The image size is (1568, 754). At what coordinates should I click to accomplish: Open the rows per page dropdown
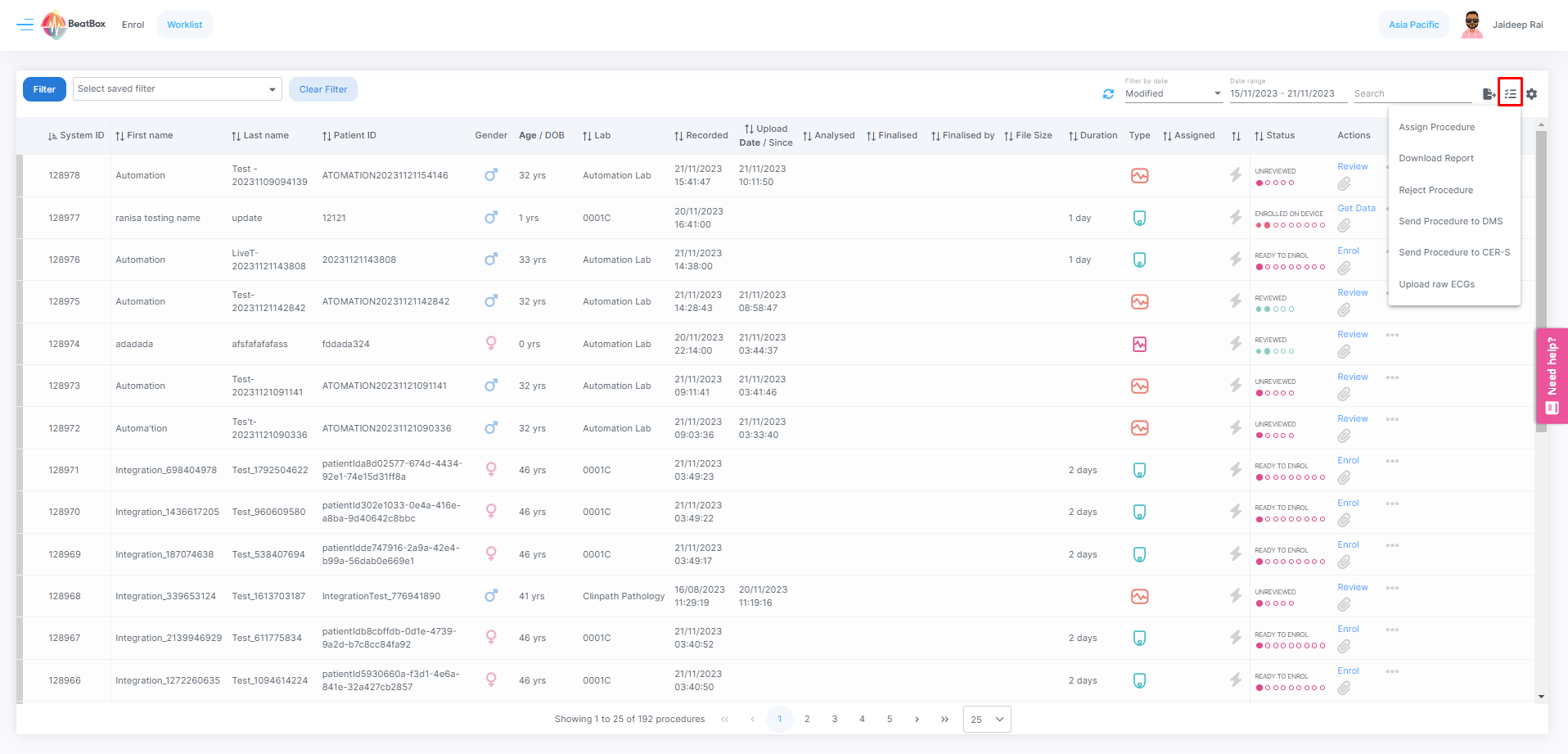coord(987,720)
